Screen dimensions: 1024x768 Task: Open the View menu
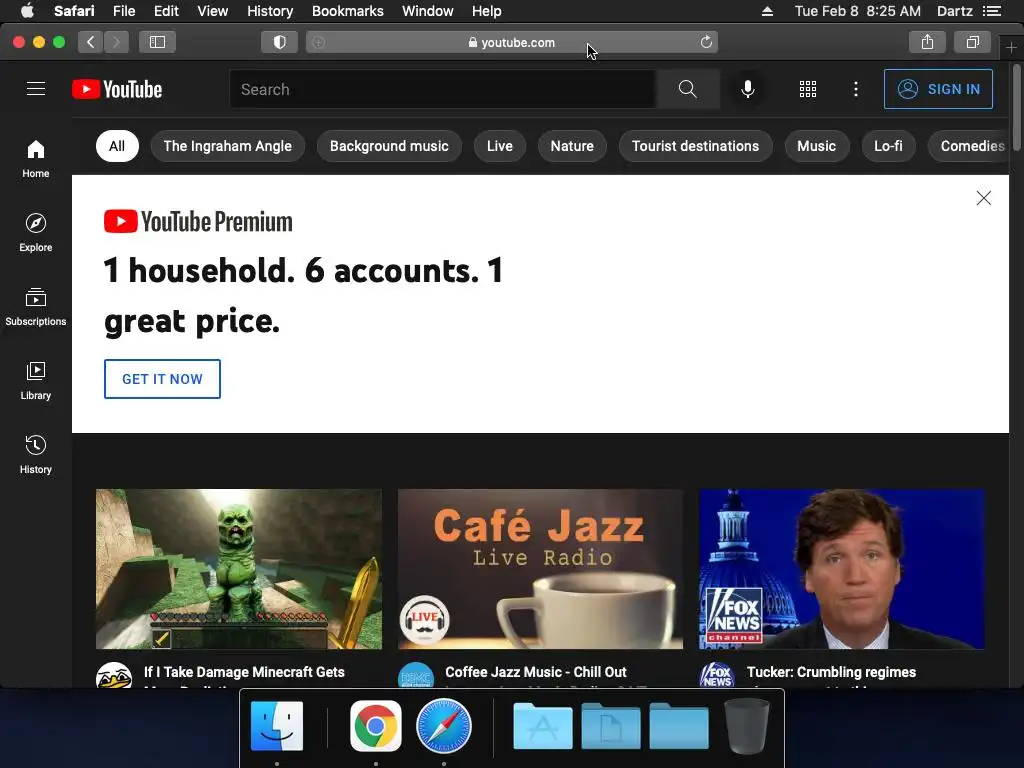(x=213, y=11)
